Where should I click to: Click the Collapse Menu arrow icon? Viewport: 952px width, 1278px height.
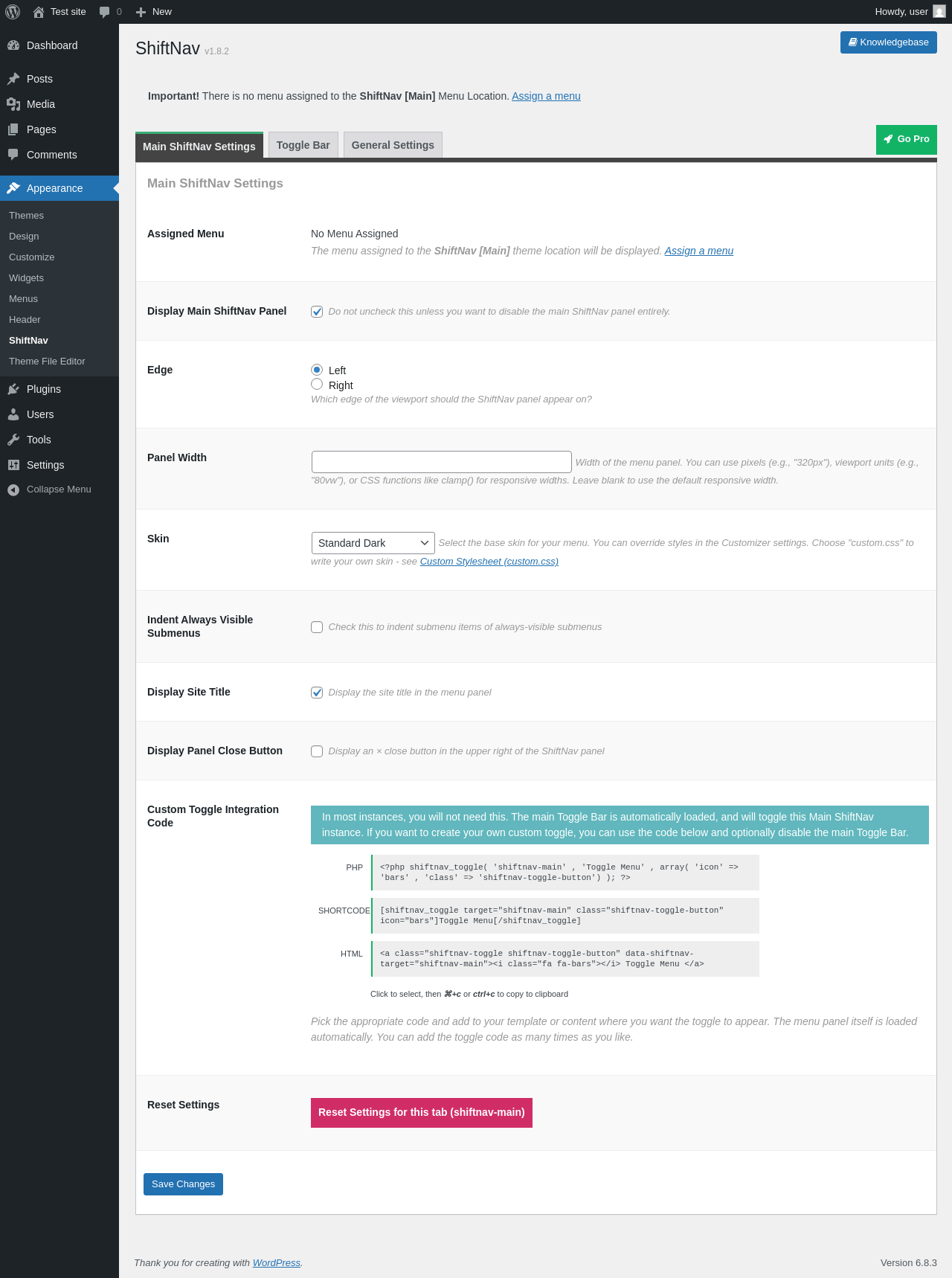point(13,489)
